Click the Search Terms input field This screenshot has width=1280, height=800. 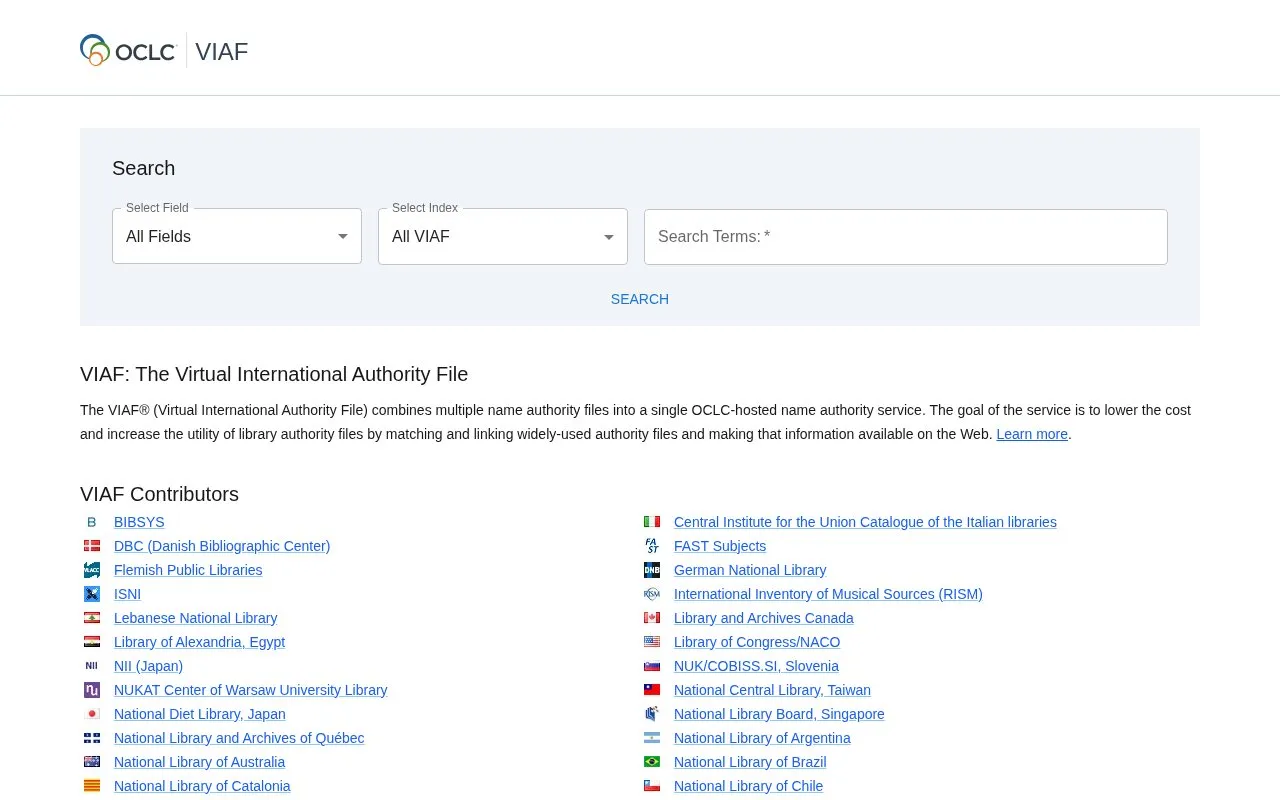pos(906,237)
